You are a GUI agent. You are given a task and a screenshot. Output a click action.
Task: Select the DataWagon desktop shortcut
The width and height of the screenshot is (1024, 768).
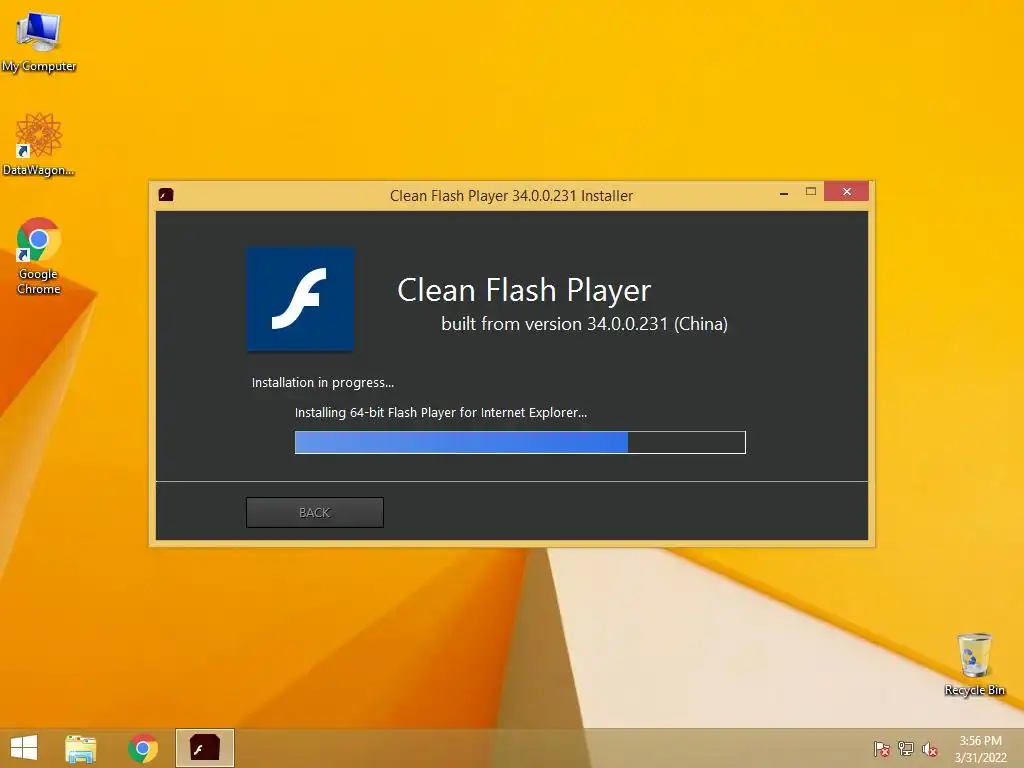tap(39, 144)
